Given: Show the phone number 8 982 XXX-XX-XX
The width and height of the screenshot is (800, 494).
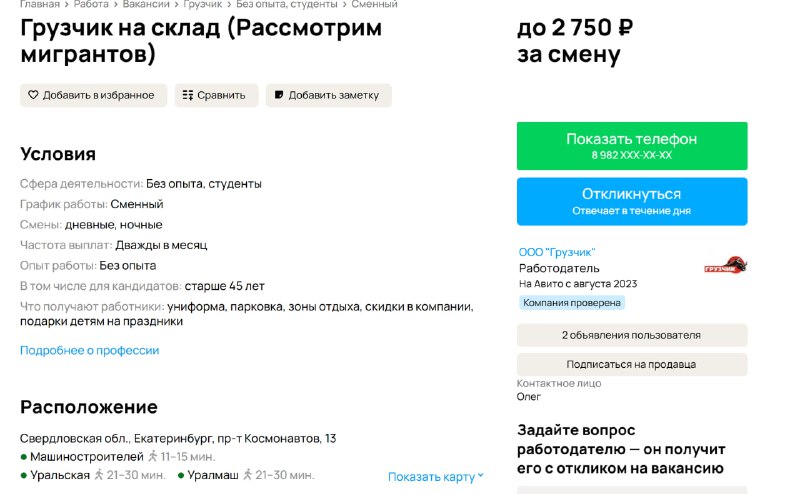Looking at the screenshot, I should click(632, 146).
